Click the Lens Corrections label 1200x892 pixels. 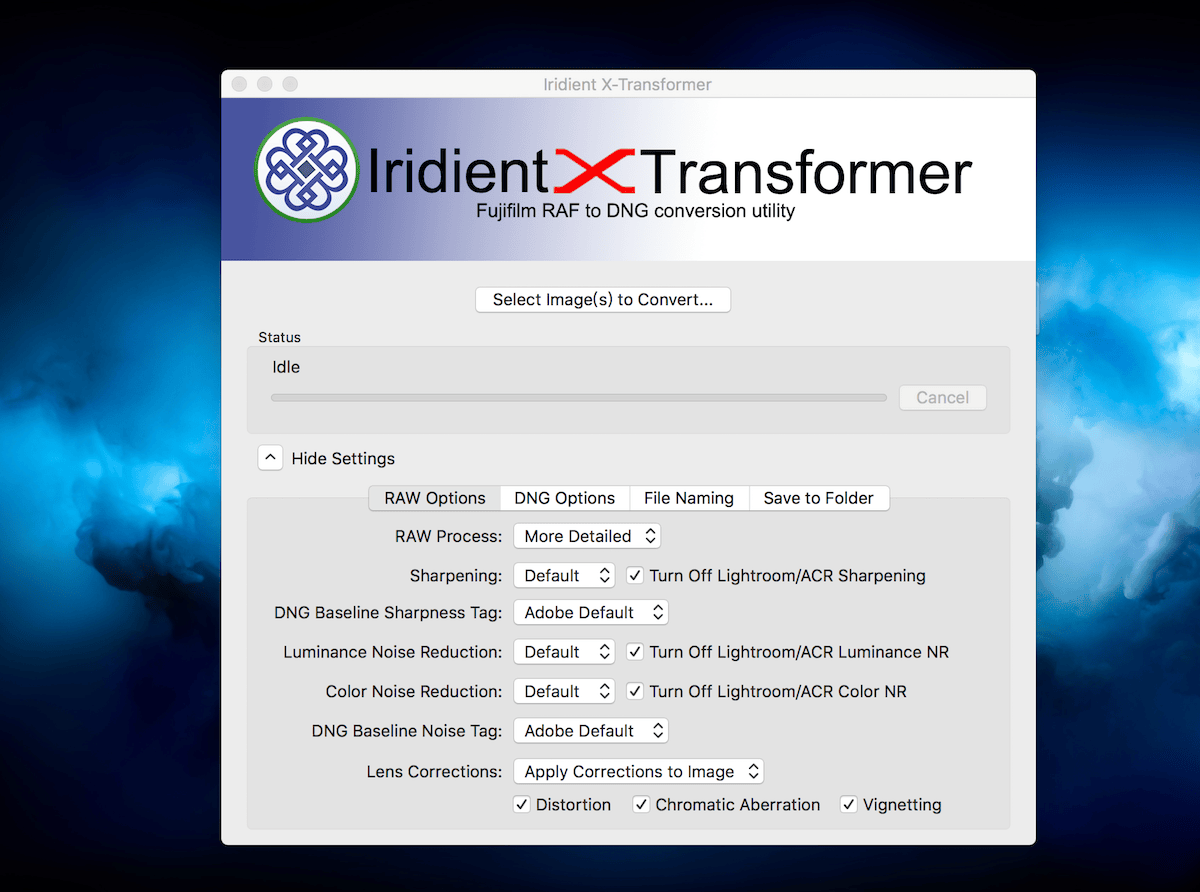tap(435, 772)
